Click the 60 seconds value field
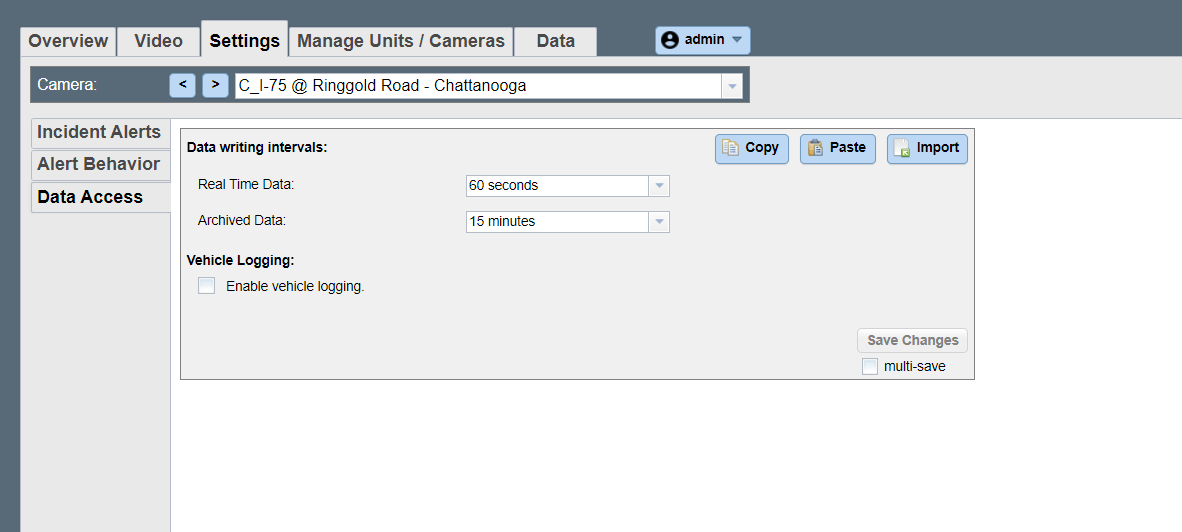This screenshot has height=532, width=1182. [x=558, y=185]
